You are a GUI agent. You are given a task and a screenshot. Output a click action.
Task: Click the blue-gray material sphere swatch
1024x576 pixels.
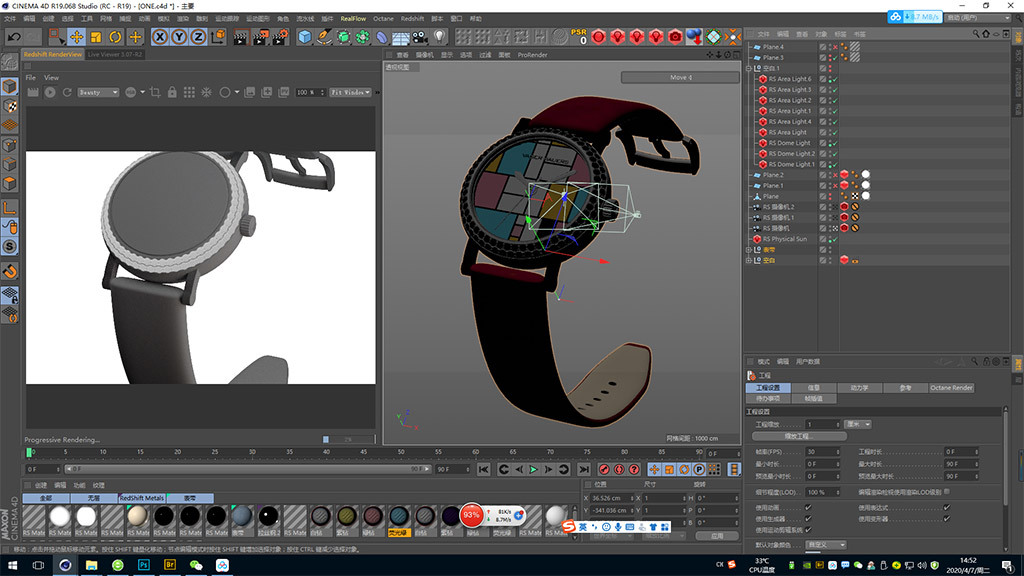(242, 517)
